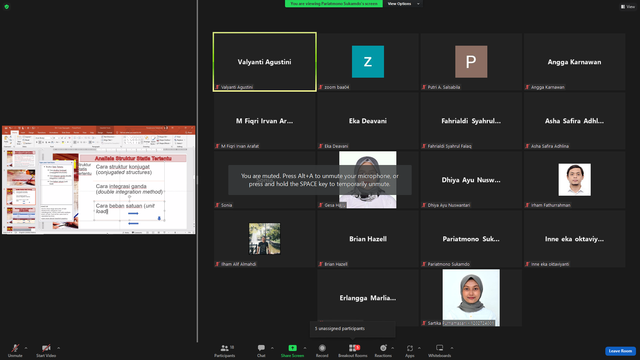
Task: Open Whiteboards
Action: tap(440, 350)
